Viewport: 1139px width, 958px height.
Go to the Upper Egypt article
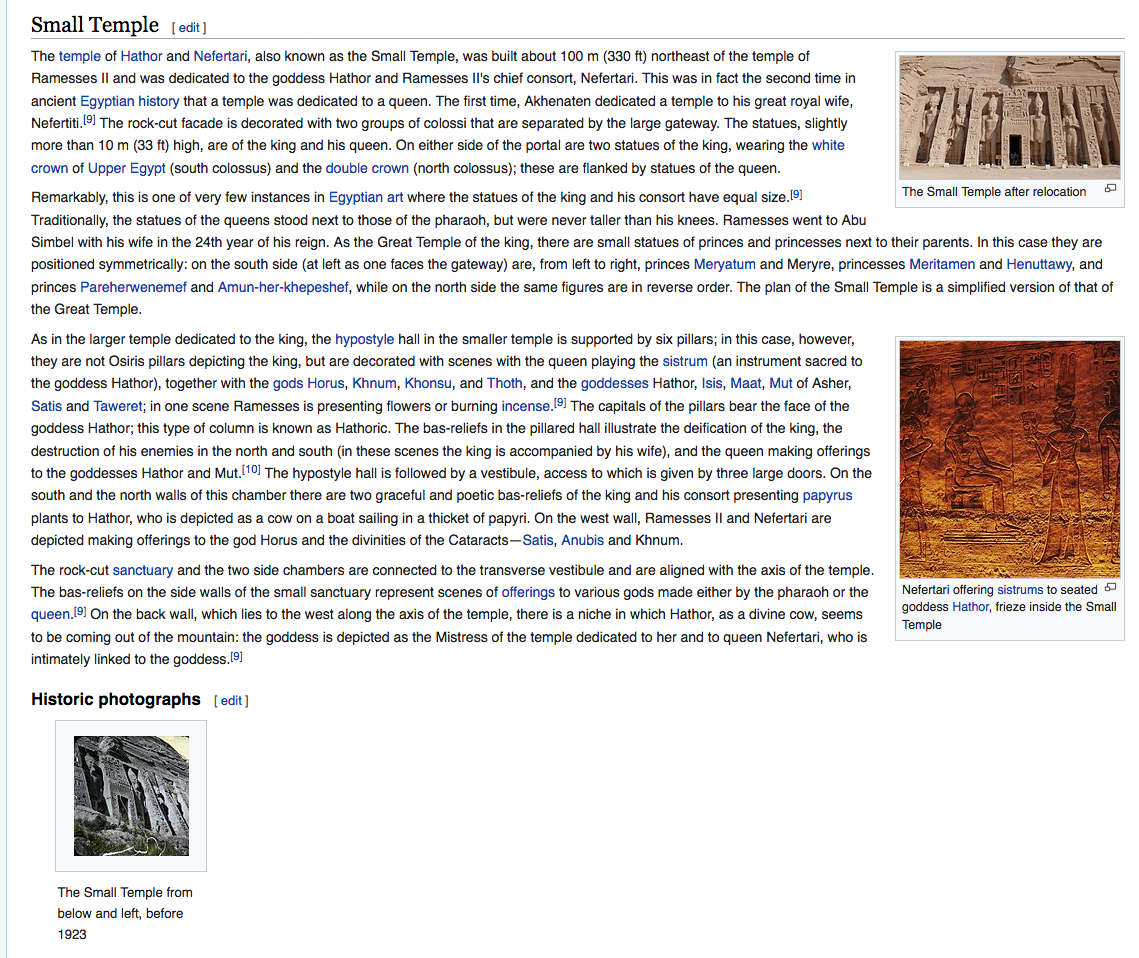click(127, 168)
